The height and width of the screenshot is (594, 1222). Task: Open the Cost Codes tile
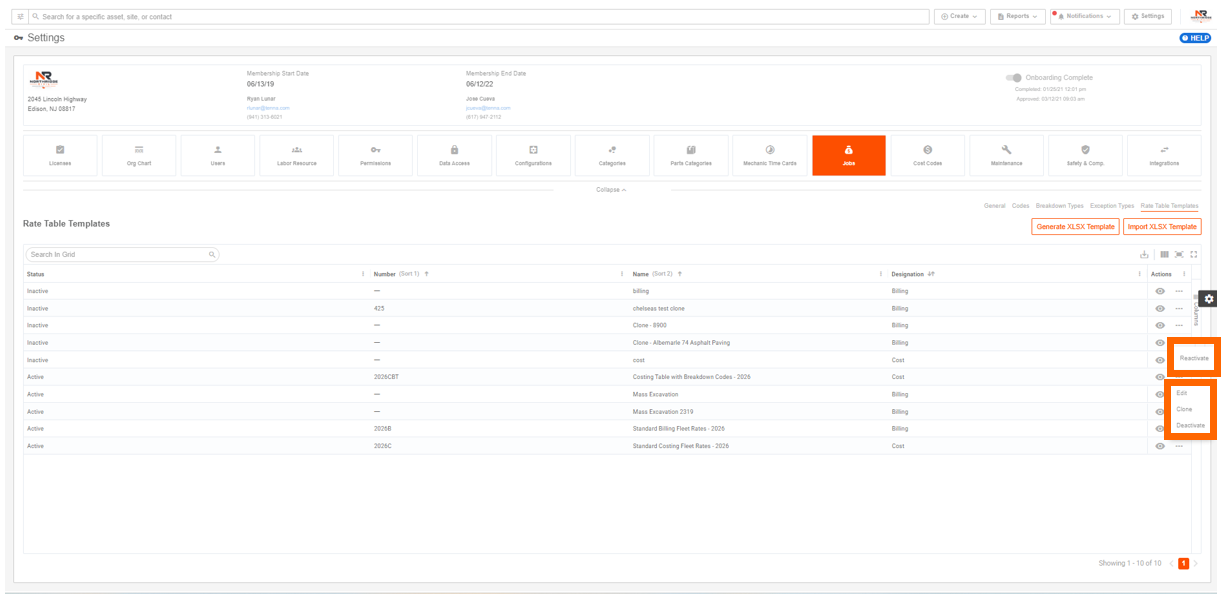(928, 155)
